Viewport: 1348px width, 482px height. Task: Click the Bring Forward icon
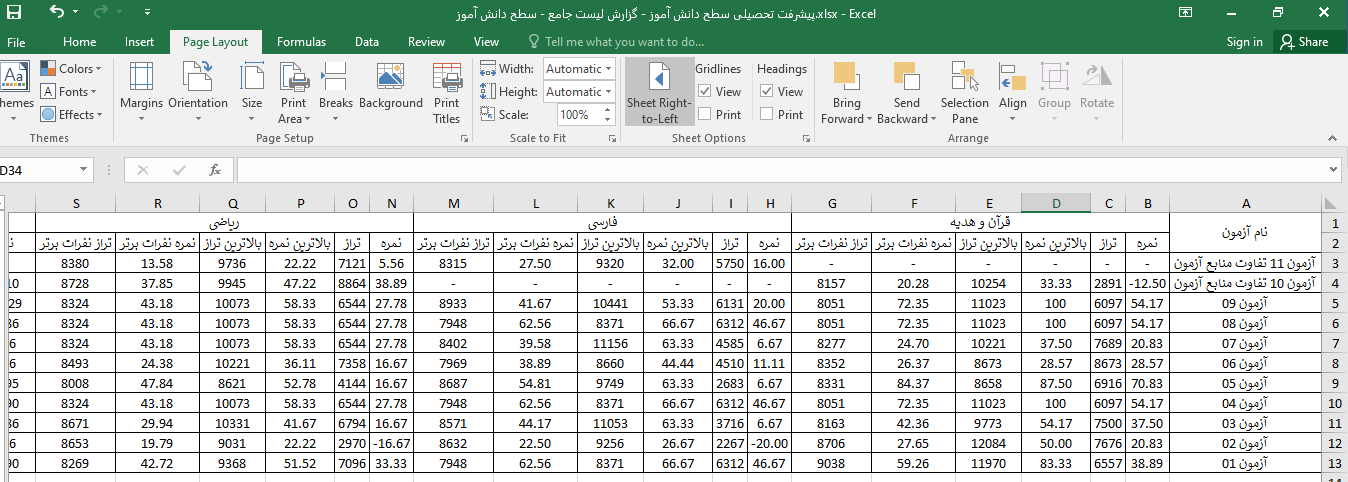pyautogui.click(x=846, y=77)
